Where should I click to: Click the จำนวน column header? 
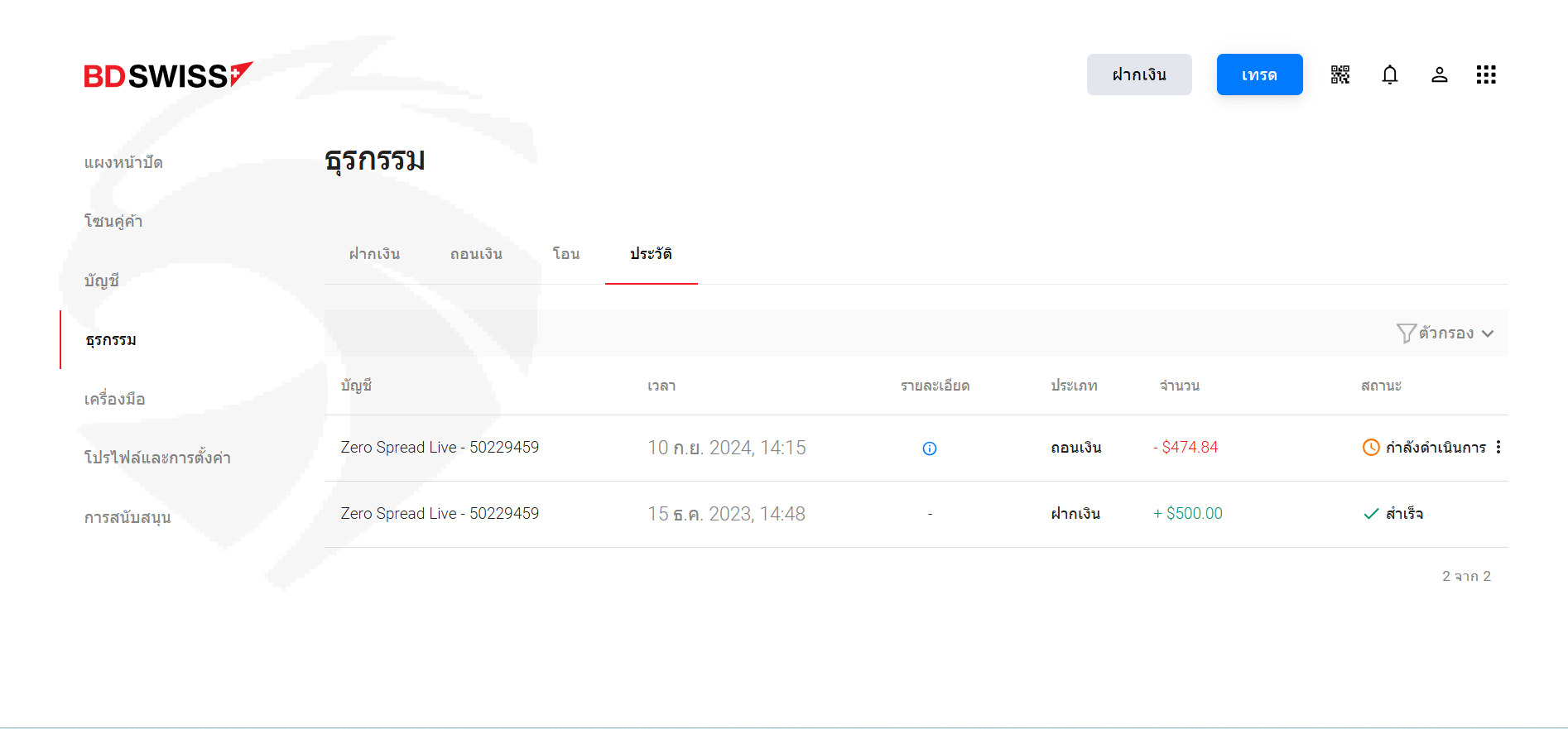click(1179, 386)
